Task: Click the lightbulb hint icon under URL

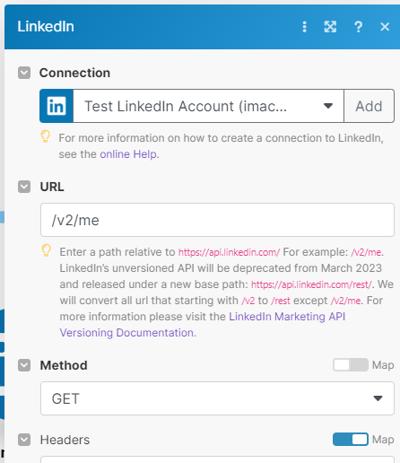Action: [x=46, y=250]
